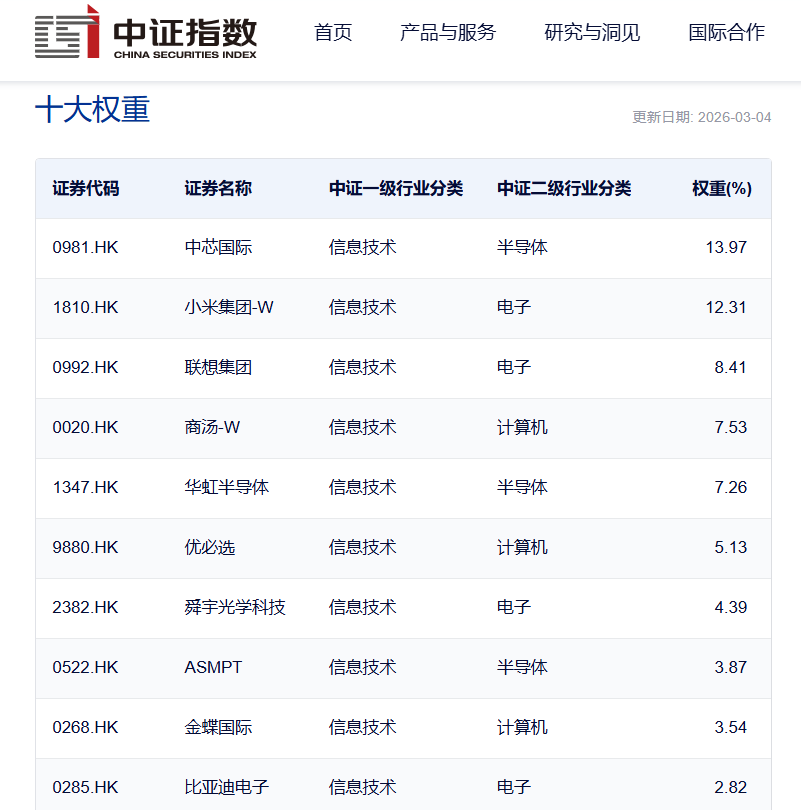Select code 1810.HK cell
The image size is (801, 810).
85,307
